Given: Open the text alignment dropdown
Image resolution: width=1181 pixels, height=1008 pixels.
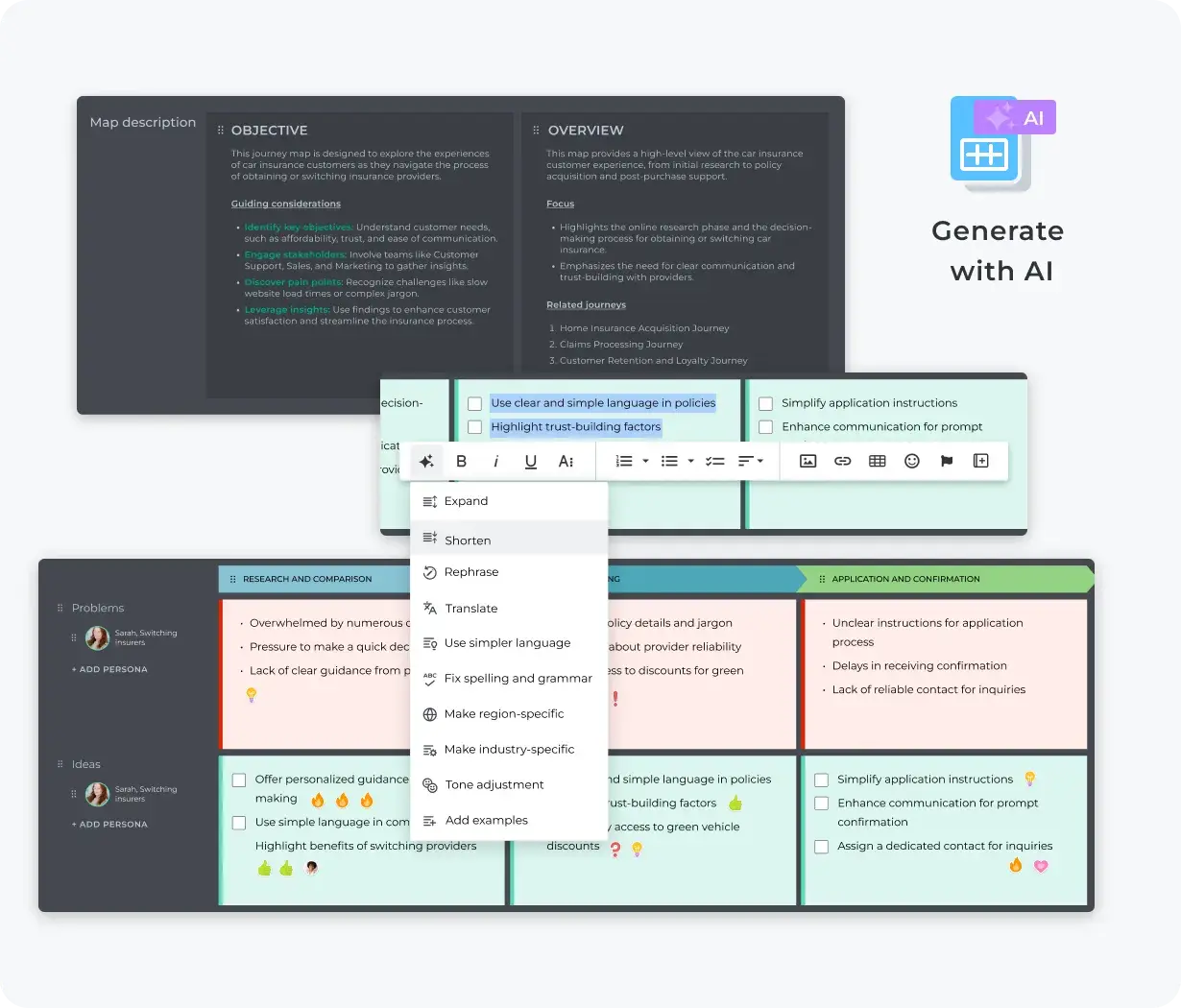Looking at the screenshot, I should (761, 461).
